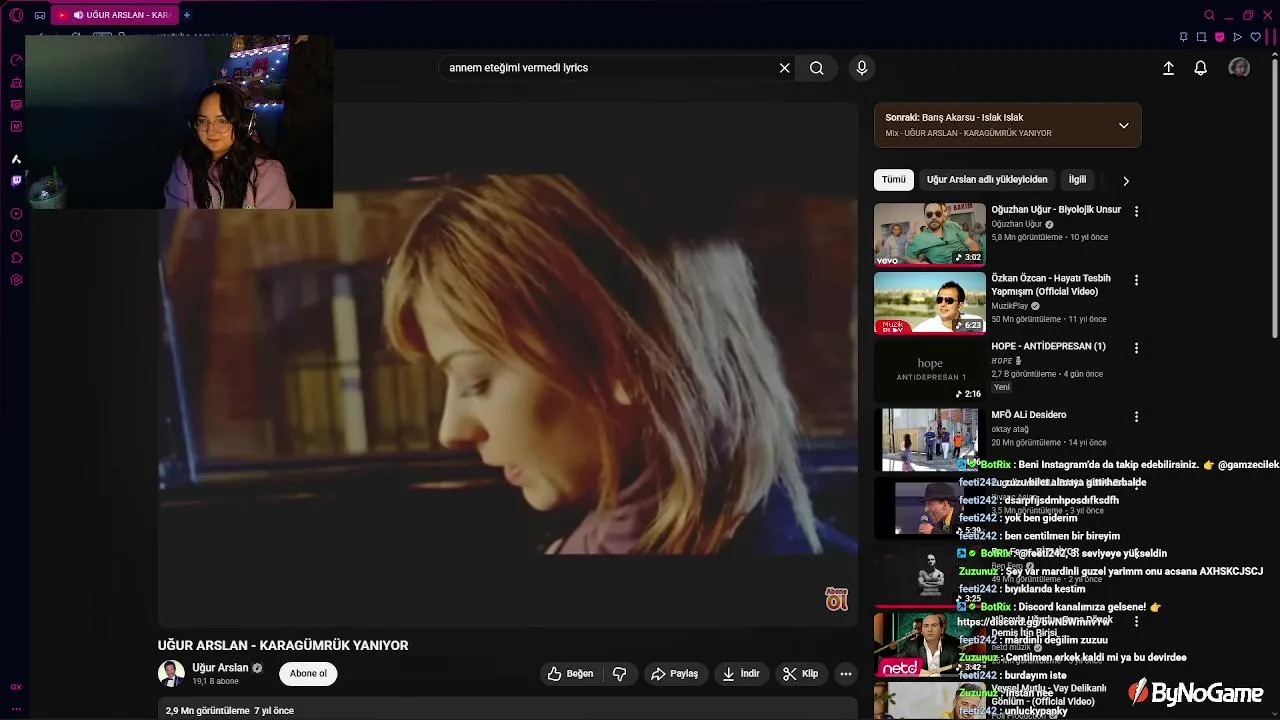Open MFÖ Ali Desidero video thumbnail

[930, 439]
